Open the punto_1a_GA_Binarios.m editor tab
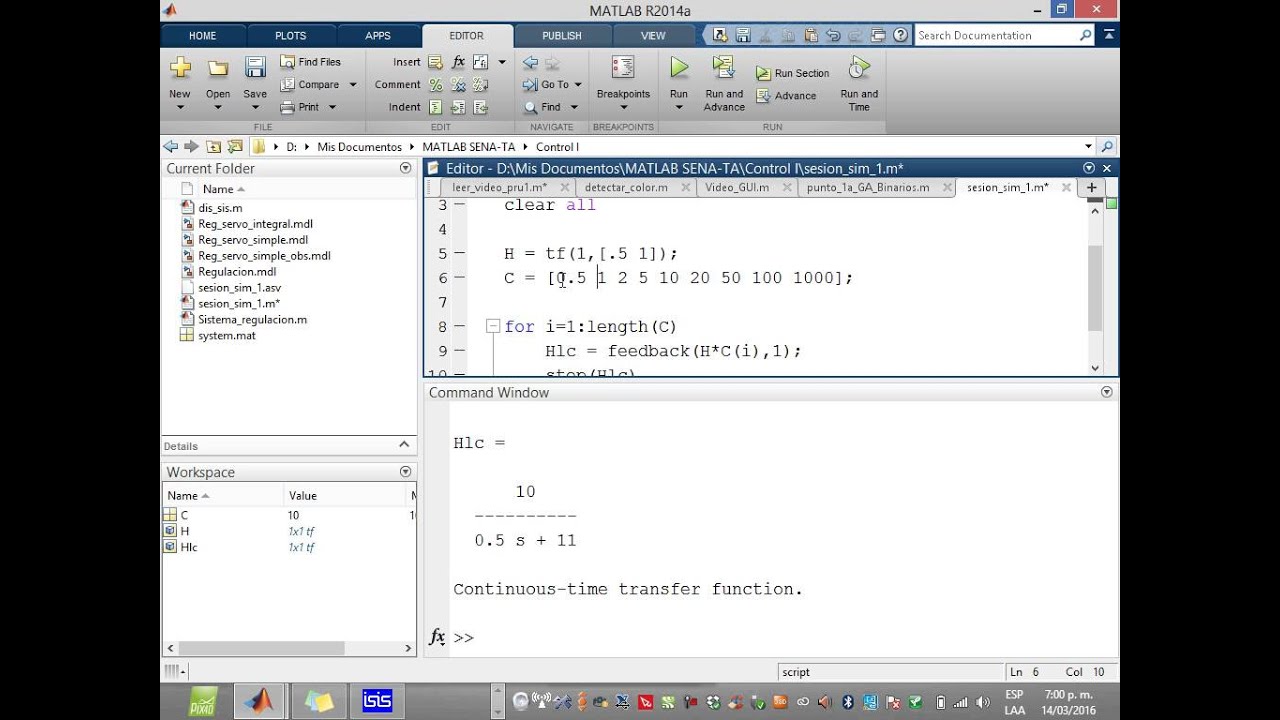Viewport: 1280px width, 720px height. pyautogui.click(x=868, y=187)
